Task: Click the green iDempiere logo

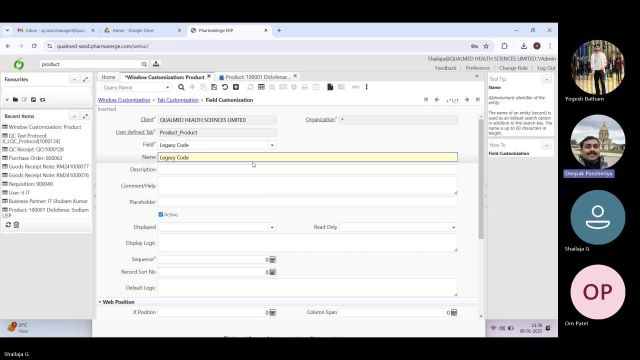Action: (19, 64)
